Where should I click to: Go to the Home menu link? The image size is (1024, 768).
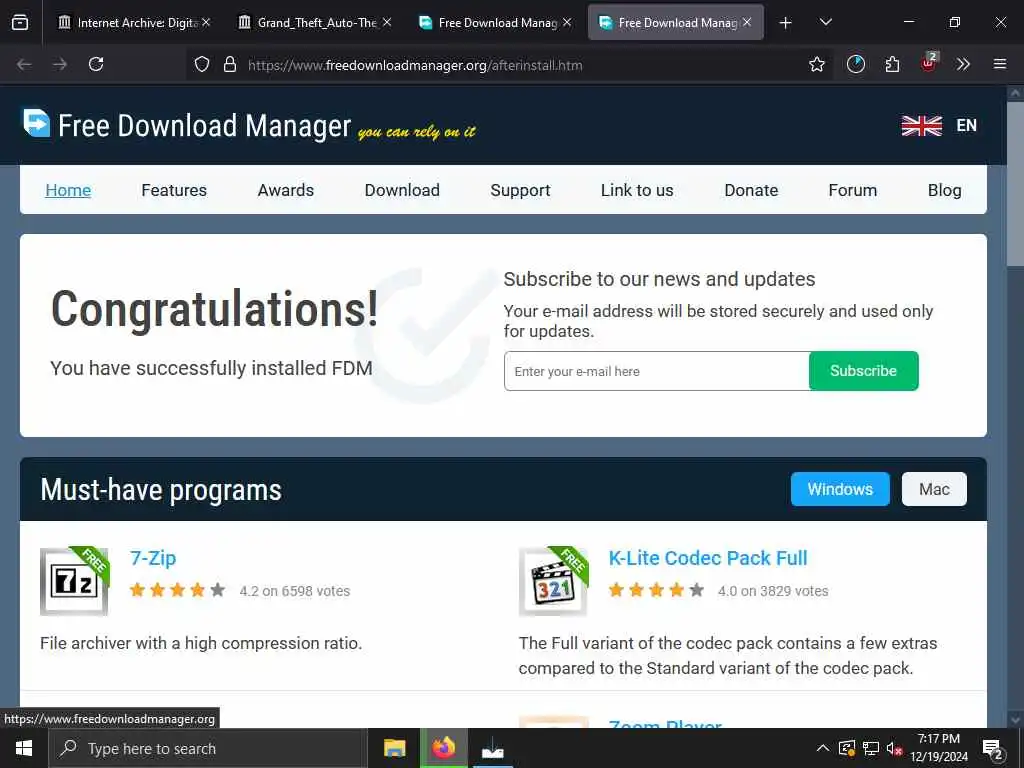(68, 190)
